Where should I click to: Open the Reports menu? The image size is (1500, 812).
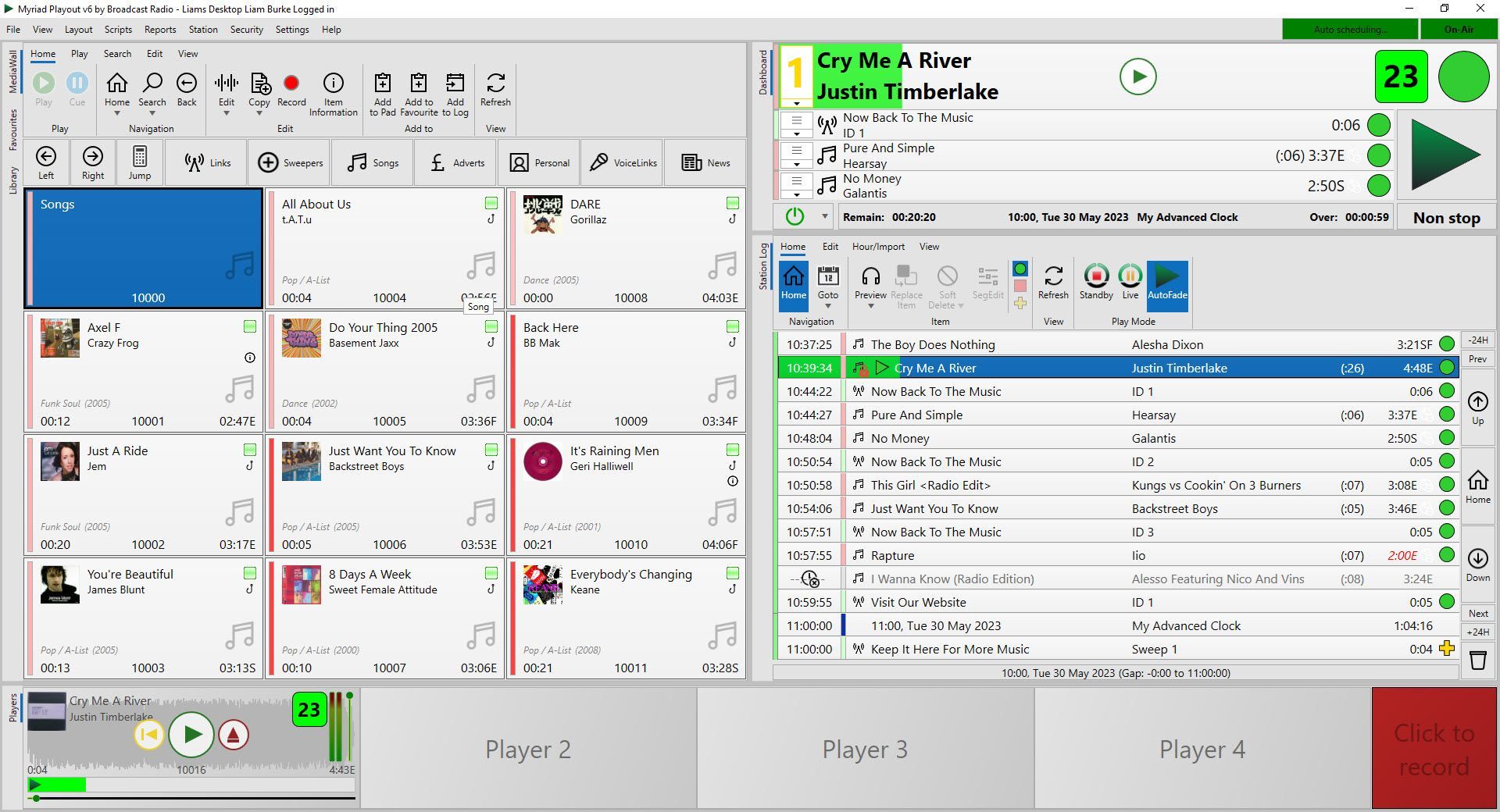click(159, 30)
